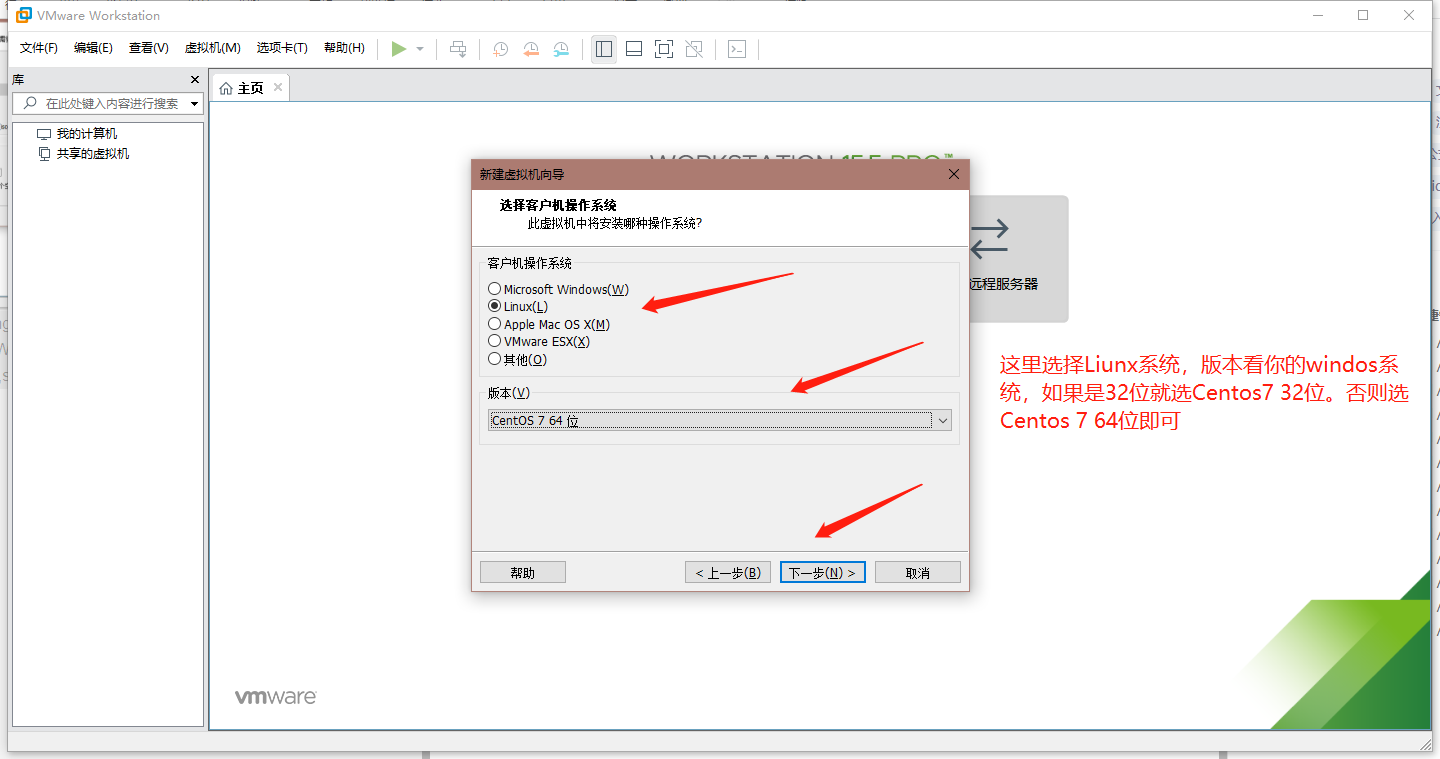
Task: Open the 选项卡(T) menu
Action: point(282,48)
